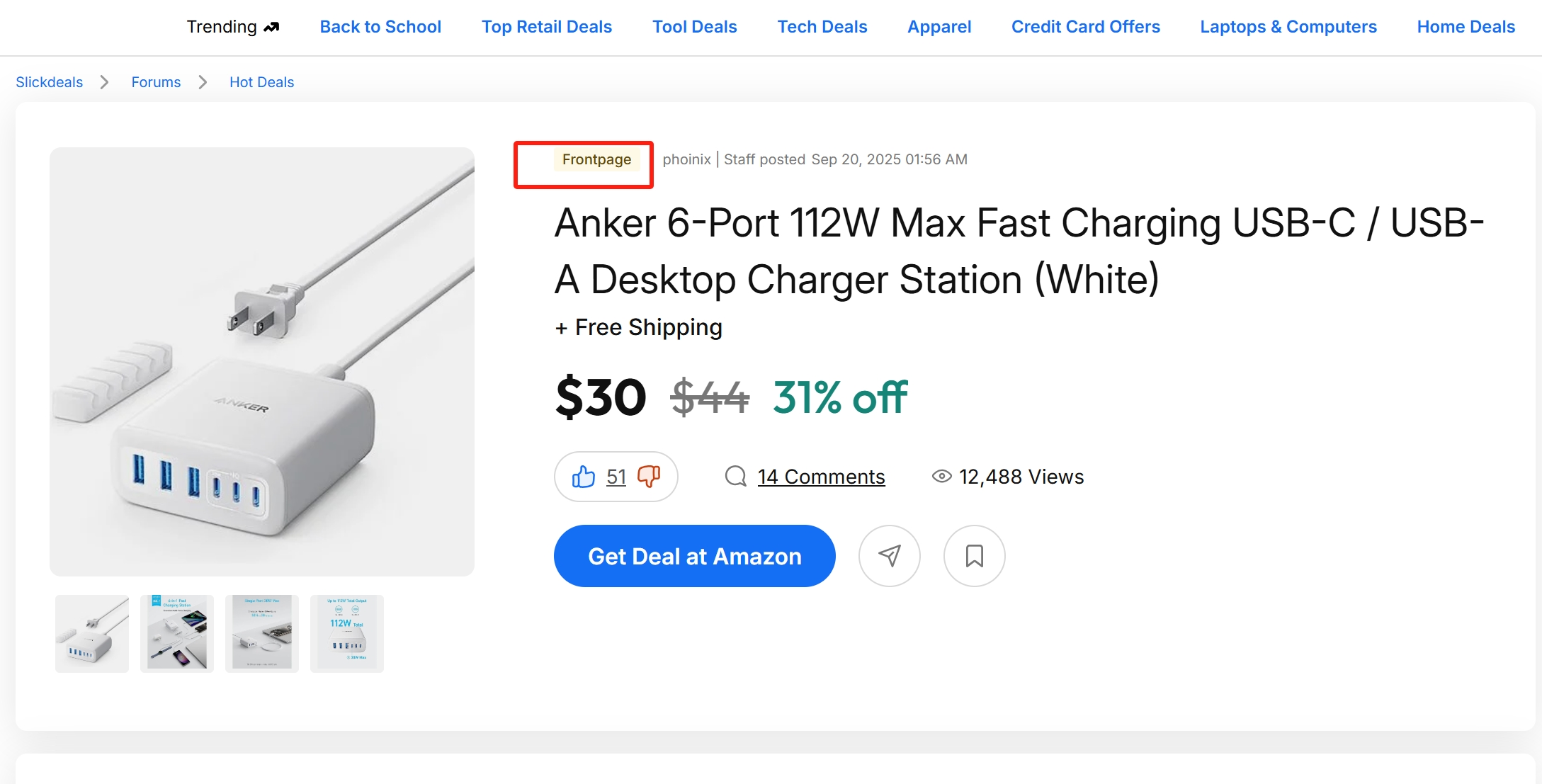Viewport: 1542px width, 784px height.
Task: Open the 14 Comments link
Action: click(822, 477)
